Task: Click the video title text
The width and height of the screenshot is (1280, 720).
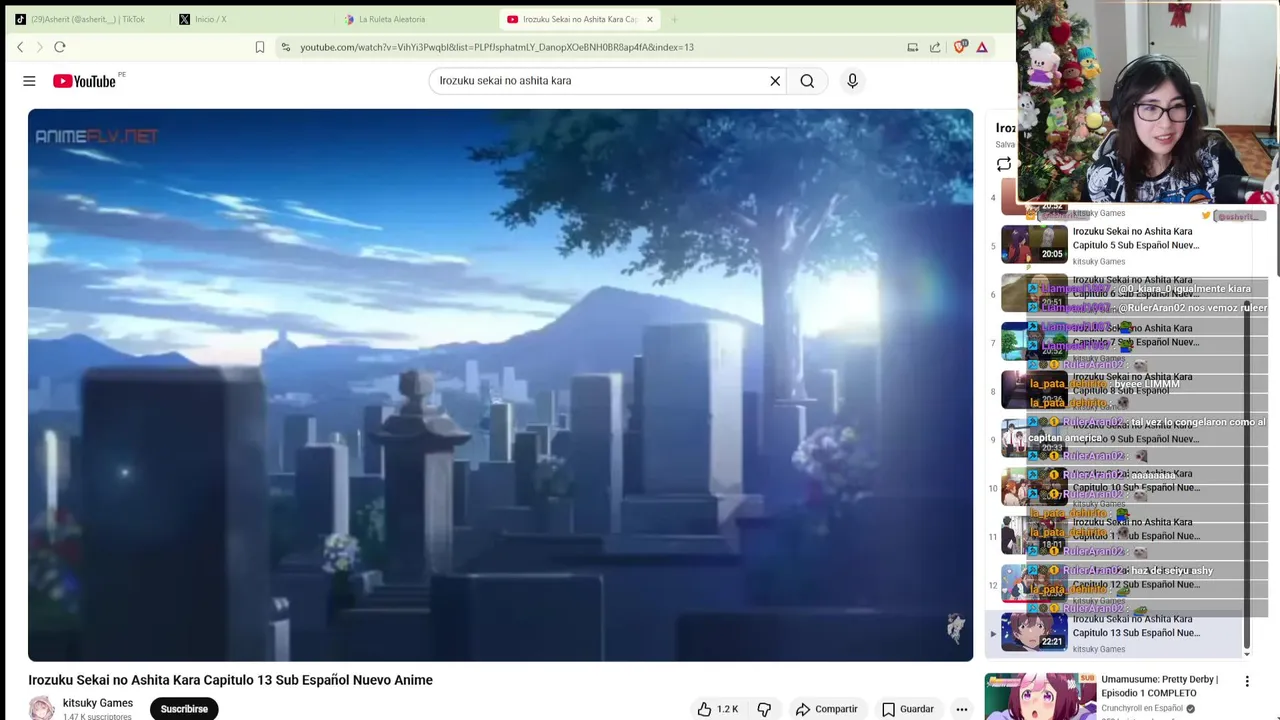Action: pos(230,680)
